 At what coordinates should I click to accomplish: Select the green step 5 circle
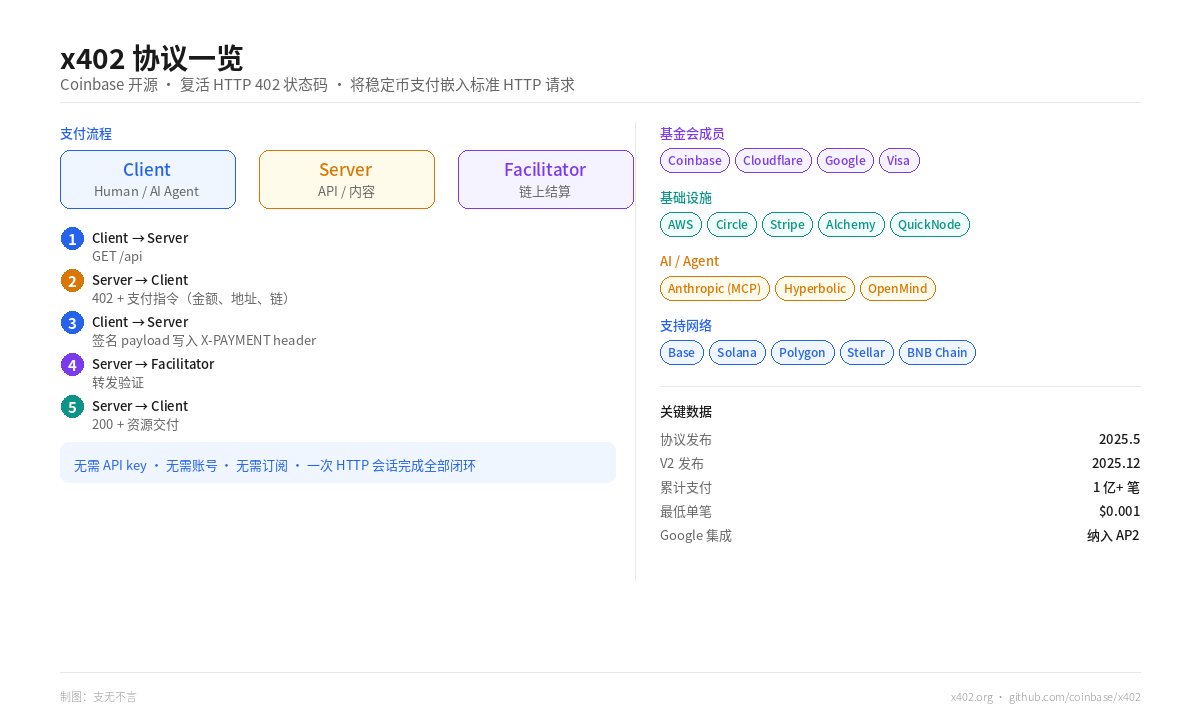72,406
